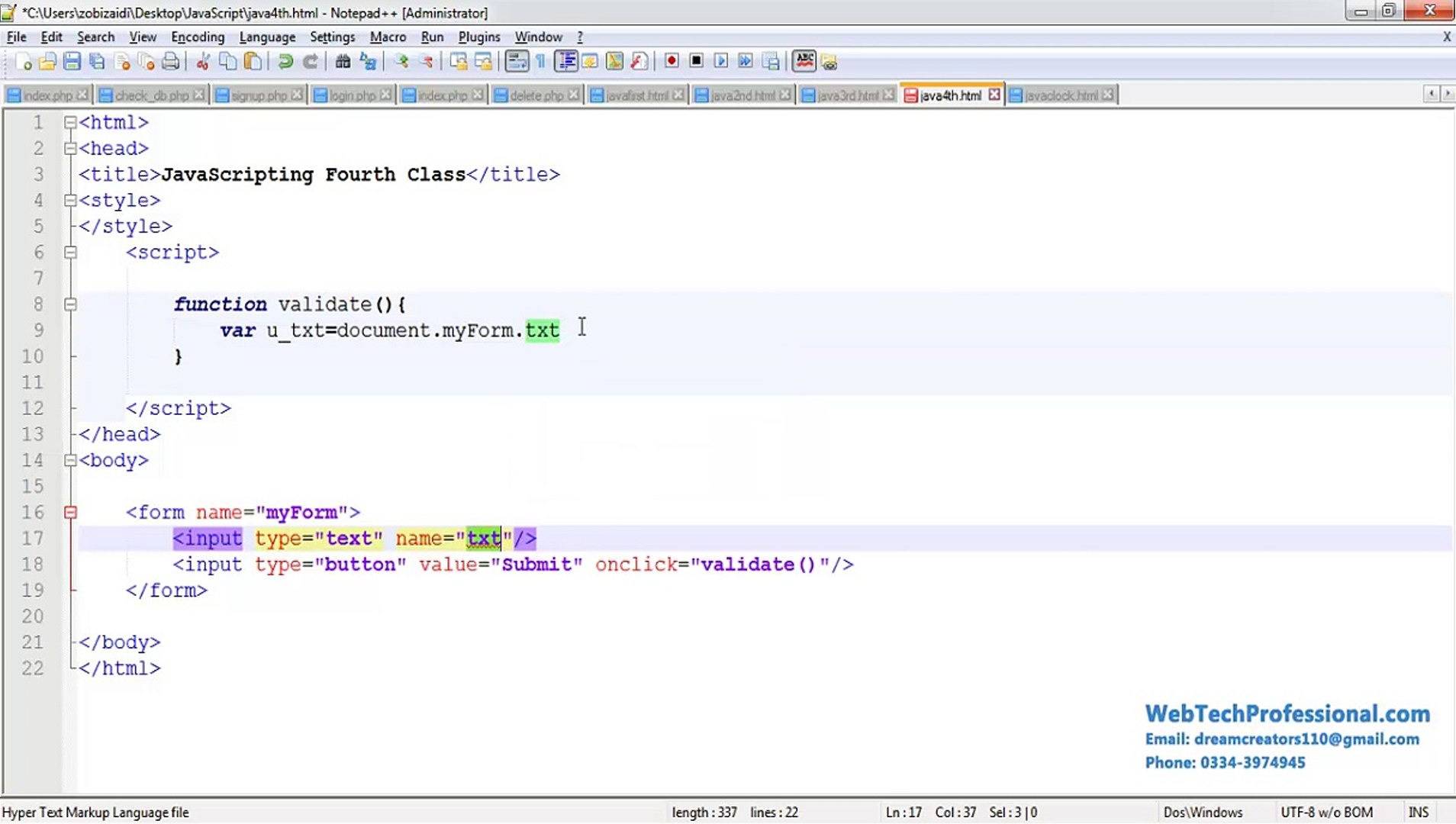Viewport: 1456px width, 824px height.
Task: Open Find with binoculars icon
Action: tap(343, 62)
